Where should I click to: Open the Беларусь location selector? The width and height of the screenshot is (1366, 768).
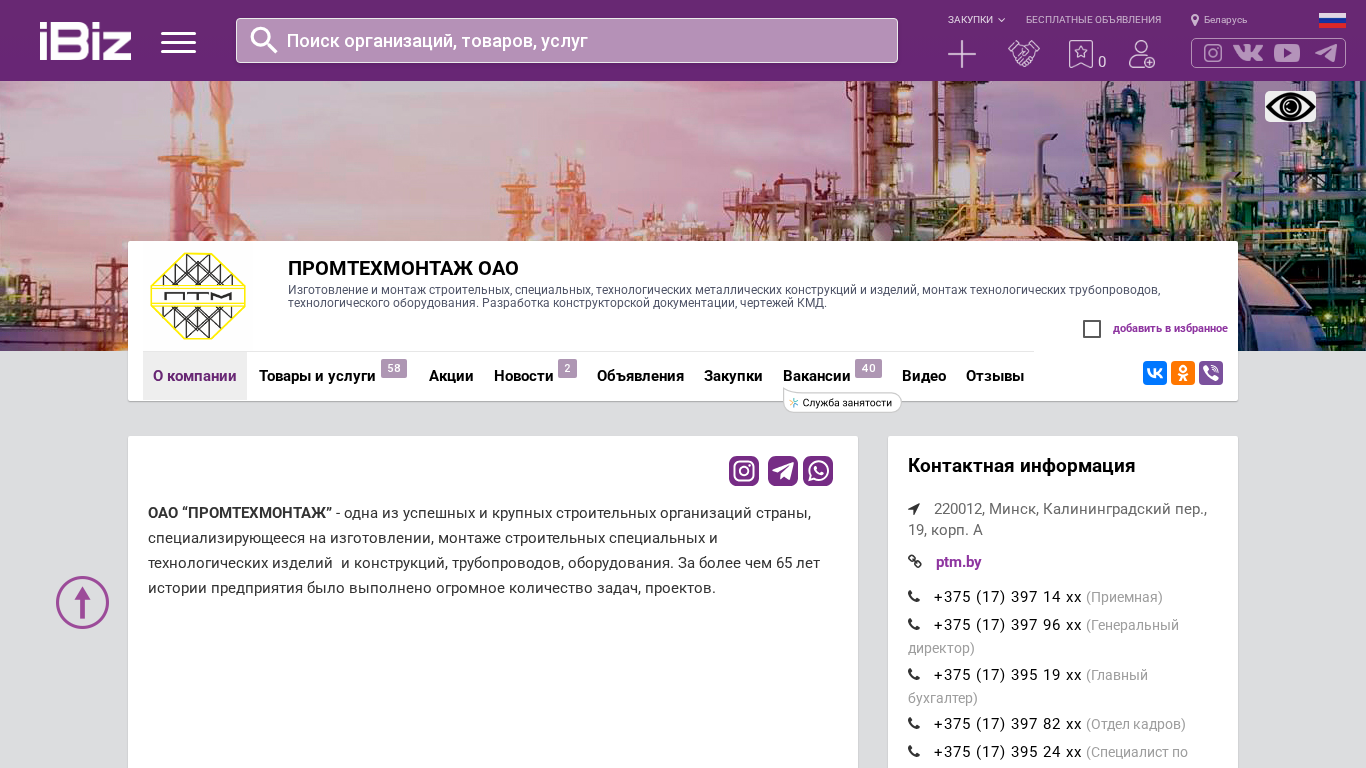pyautogui.click(x=1219, y=20)
